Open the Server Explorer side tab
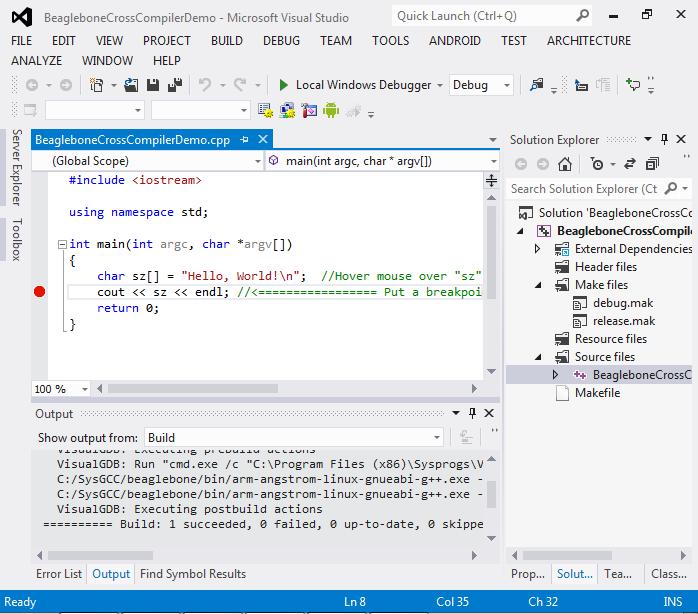Viewport: 698px width, 614px height. [17, 167]
